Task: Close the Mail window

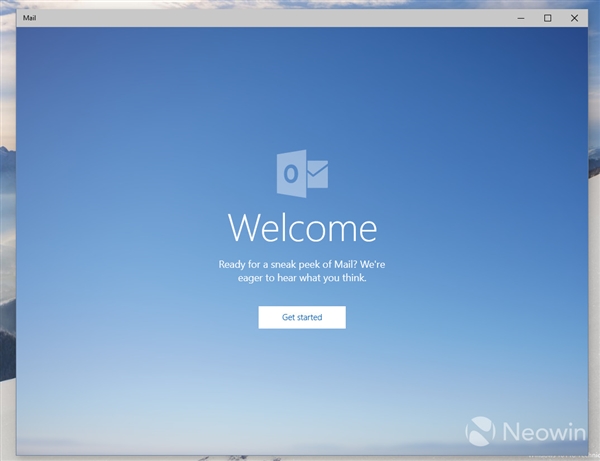Action: 573,18
